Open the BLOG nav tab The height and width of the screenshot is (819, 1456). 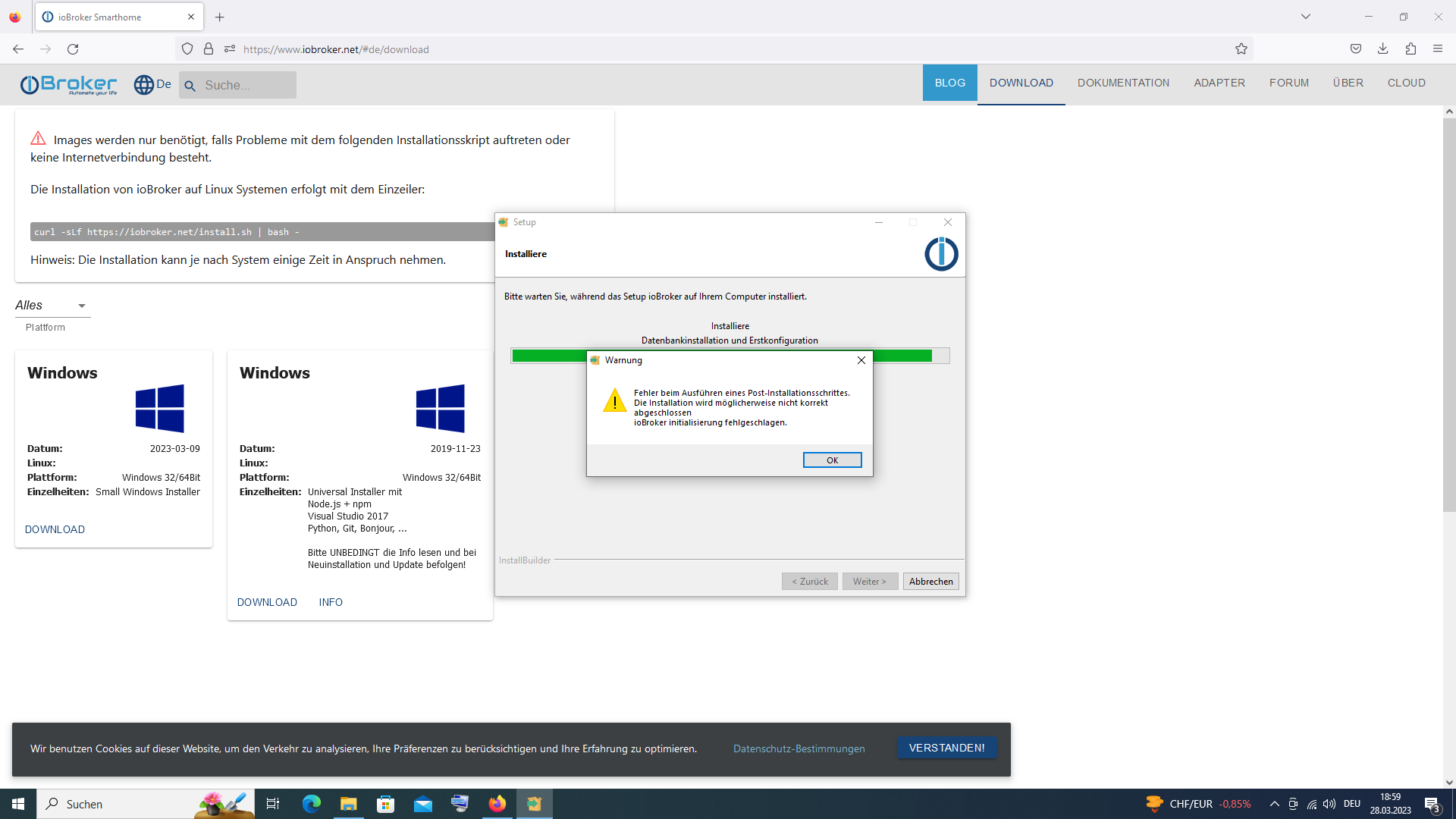click(950, 83)
